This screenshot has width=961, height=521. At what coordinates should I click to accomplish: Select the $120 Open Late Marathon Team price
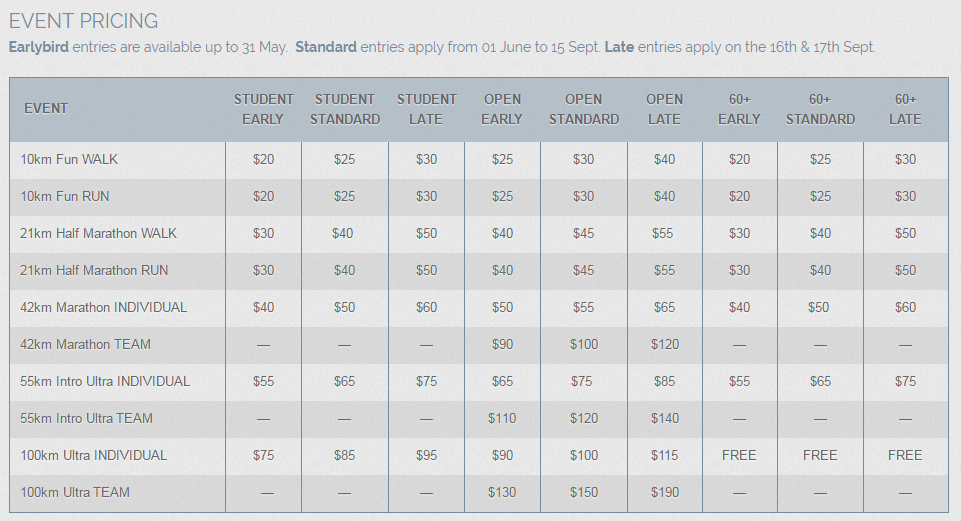point(665,344)
